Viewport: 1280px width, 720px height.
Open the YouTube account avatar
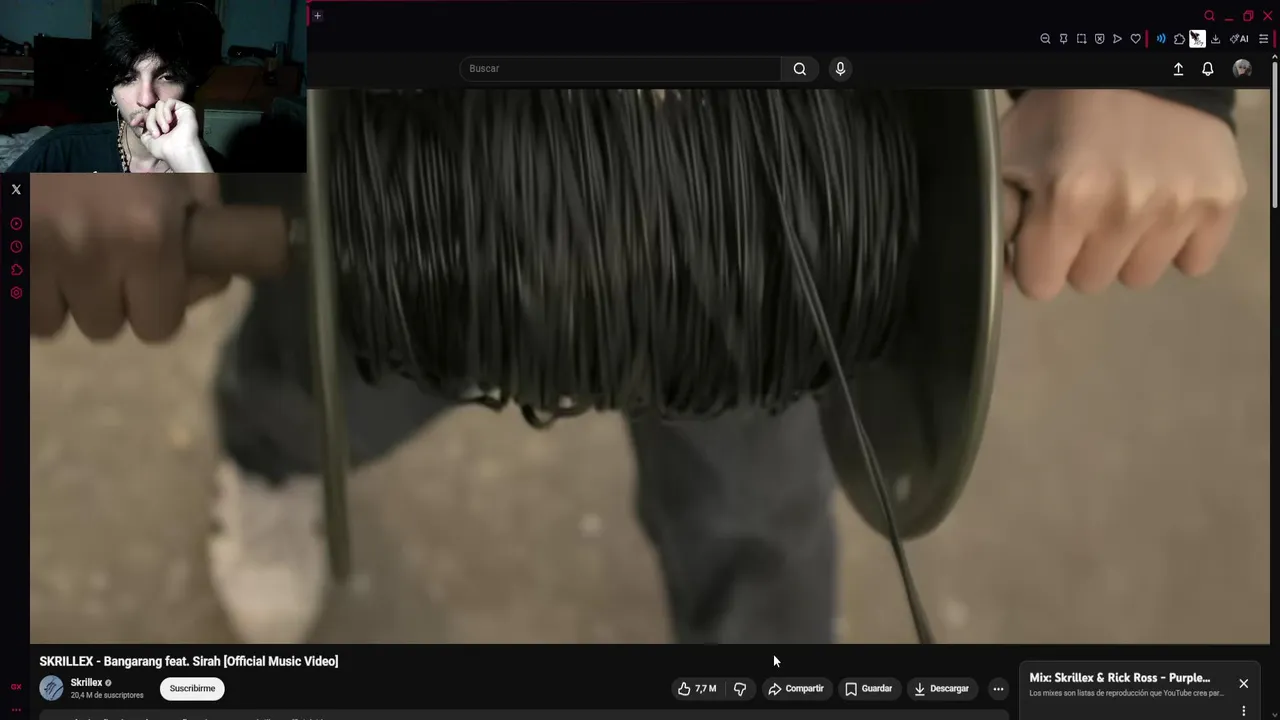(x=1242, y=68)
